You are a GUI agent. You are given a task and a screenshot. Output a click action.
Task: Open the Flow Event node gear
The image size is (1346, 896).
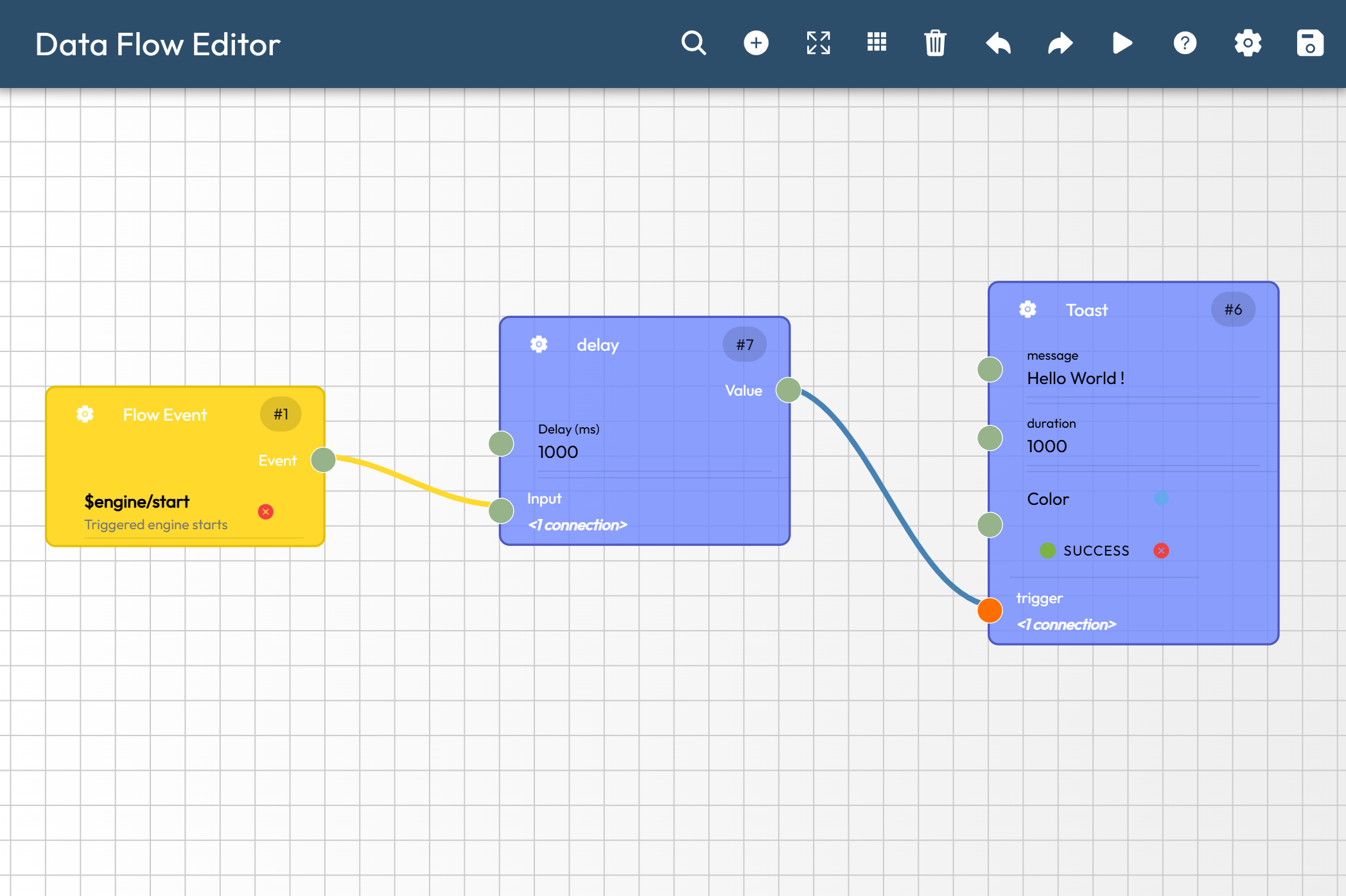click(x=85, y=414)
